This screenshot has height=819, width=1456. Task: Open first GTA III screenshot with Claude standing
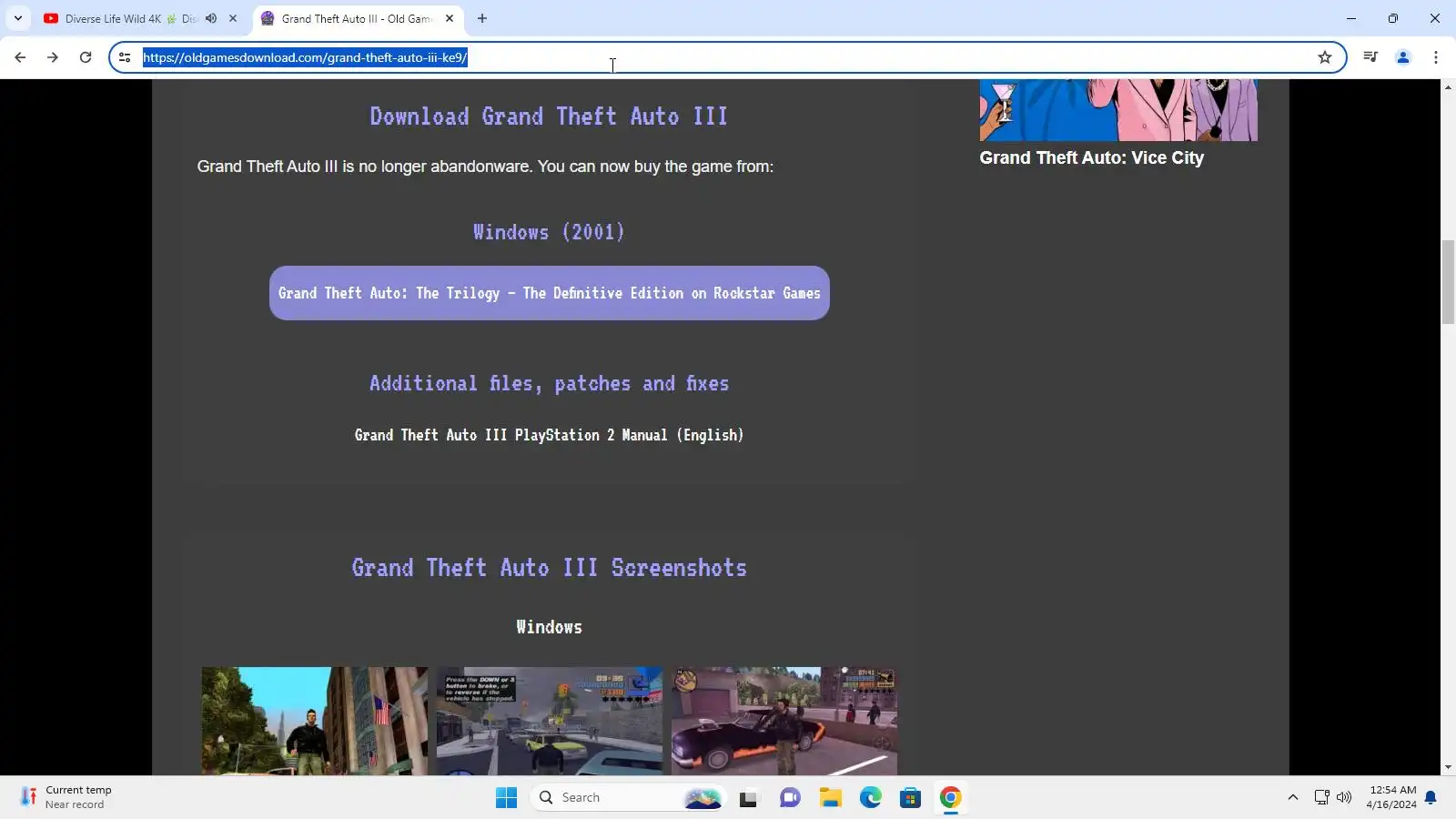315,721
